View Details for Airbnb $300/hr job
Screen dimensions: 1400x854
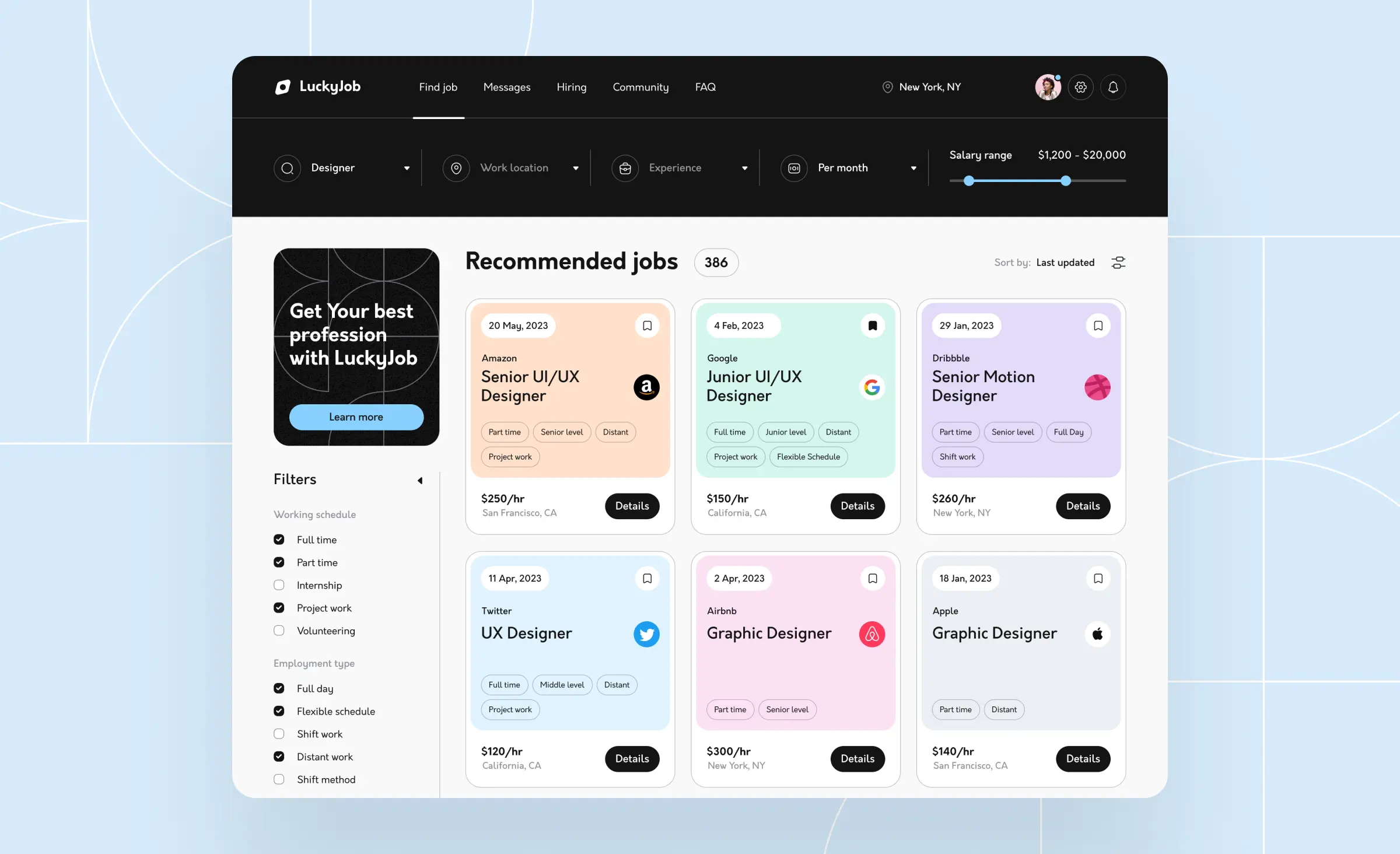857,758
